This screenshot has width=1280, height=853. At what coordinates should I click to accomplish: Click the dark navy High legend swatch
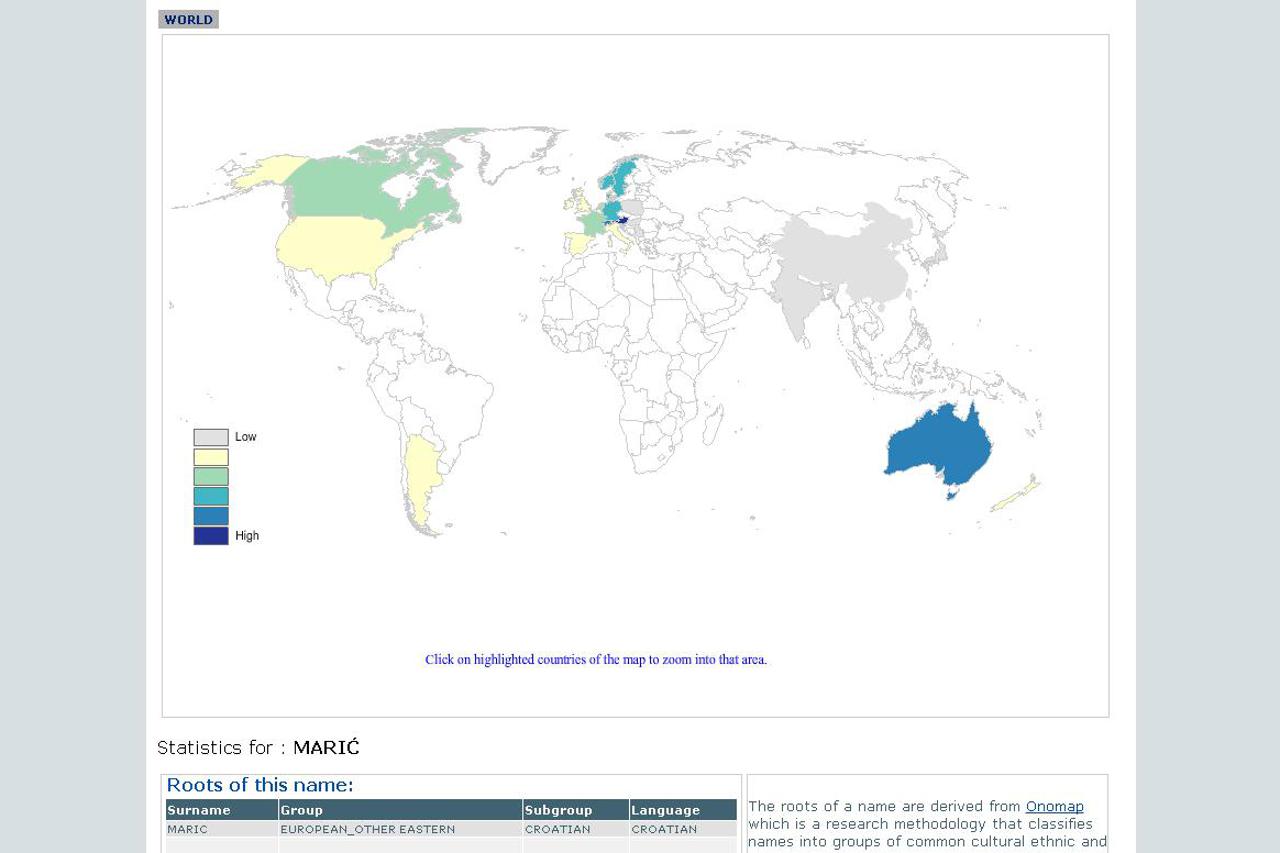click(x=211, y=536)
